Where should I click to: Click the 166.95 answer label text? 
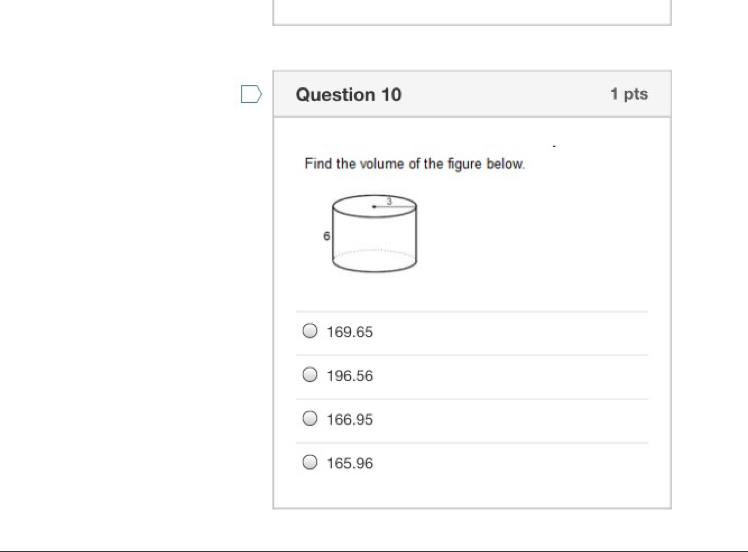coord(349,420)
